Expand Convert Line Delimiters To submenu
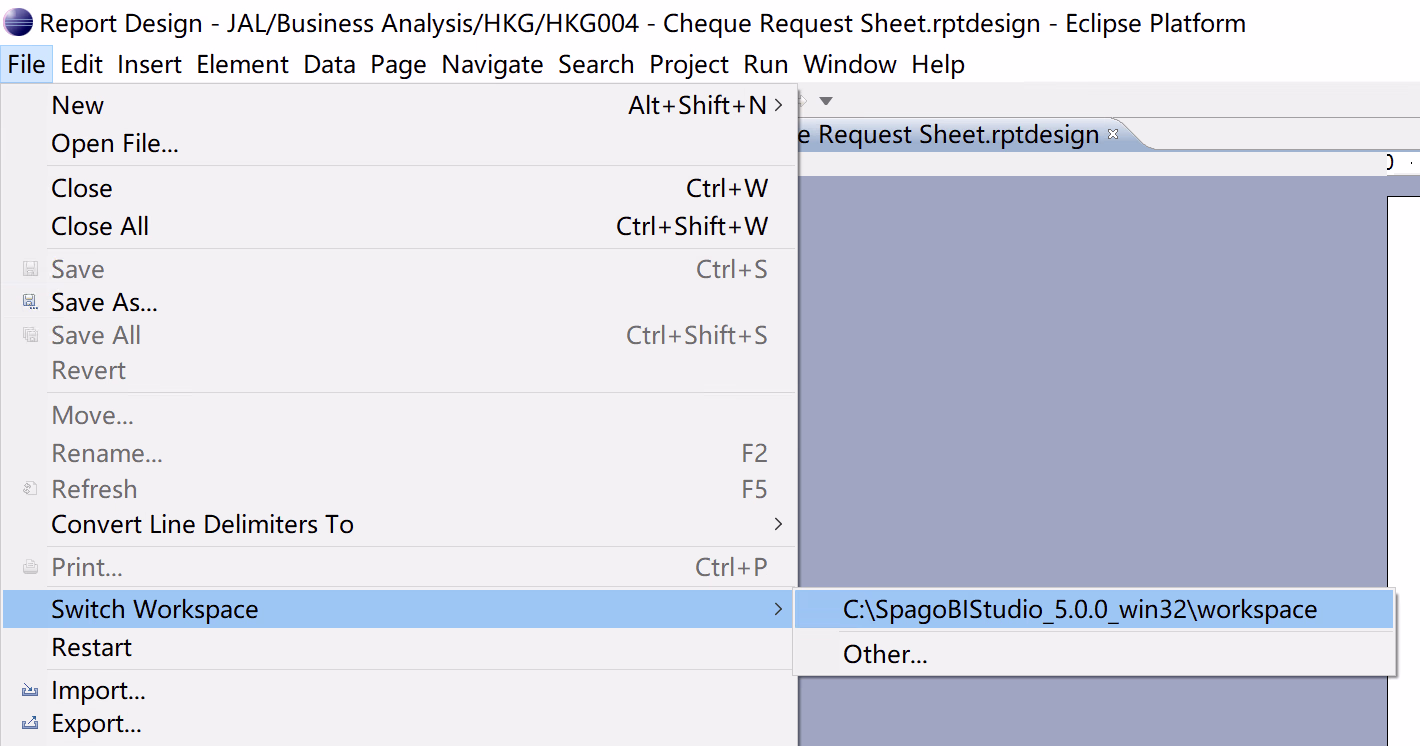The width and height of the screenshot is (1420, 746). pyautogui.click(x=778, y=524)
